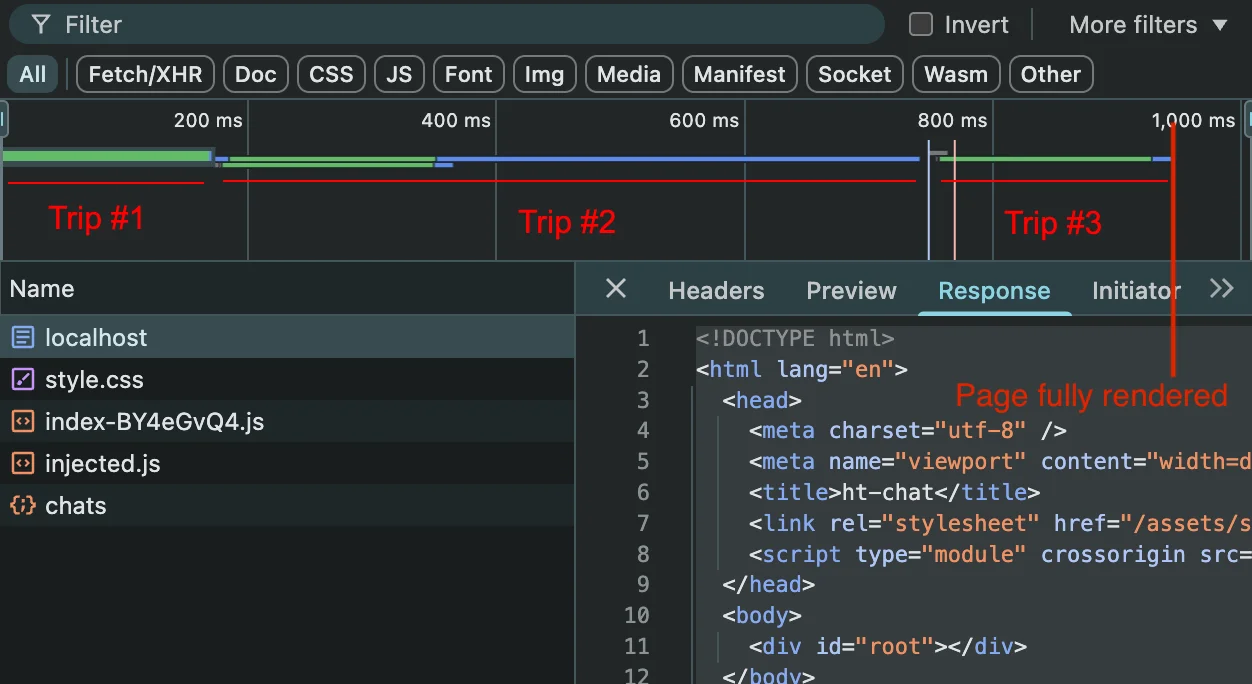Click the document icon beside localhost
The image size is (1252, 684).
tap(22, 337)
